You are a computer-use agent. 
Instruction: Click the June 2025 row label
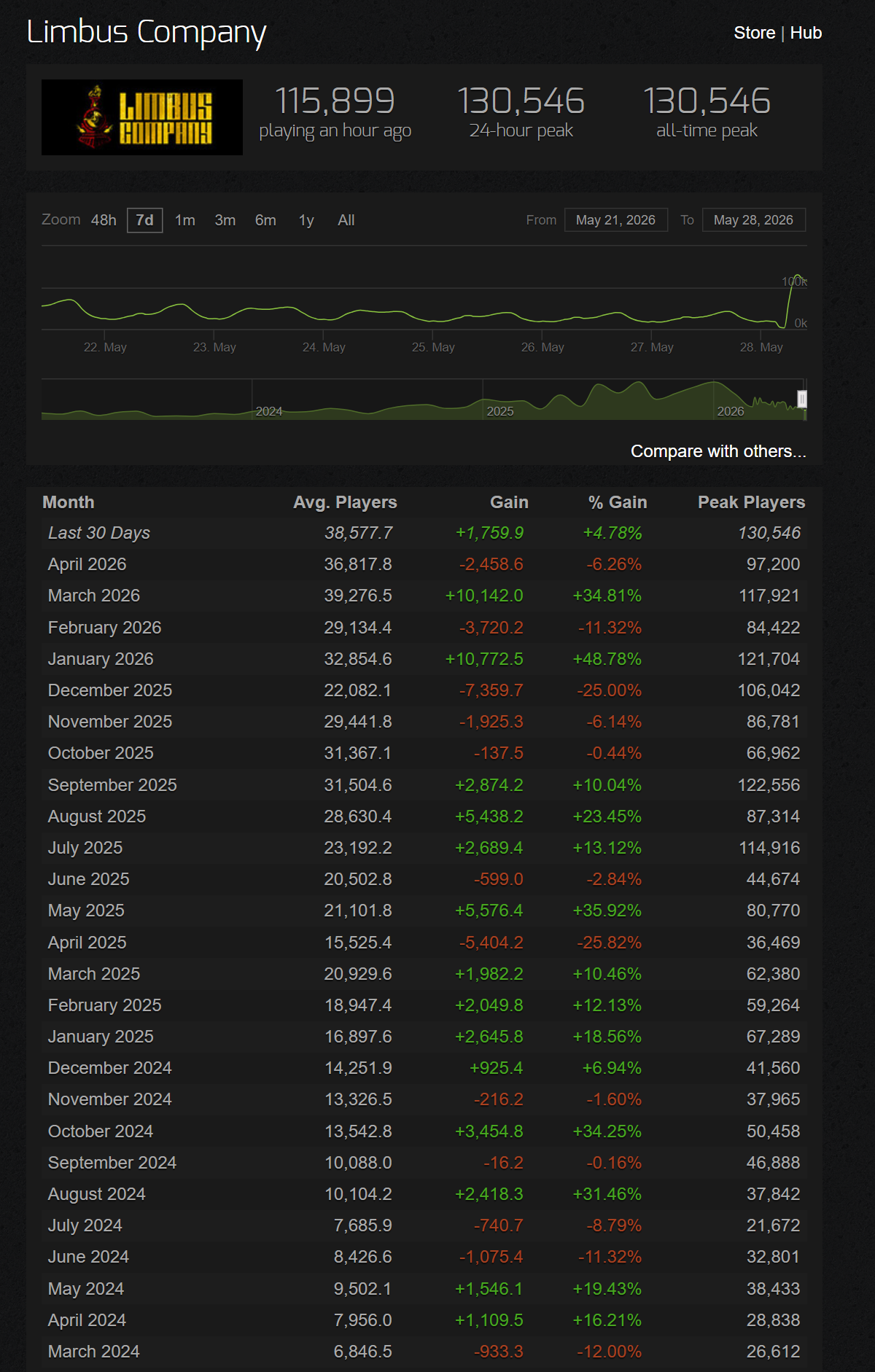(88, 879)
